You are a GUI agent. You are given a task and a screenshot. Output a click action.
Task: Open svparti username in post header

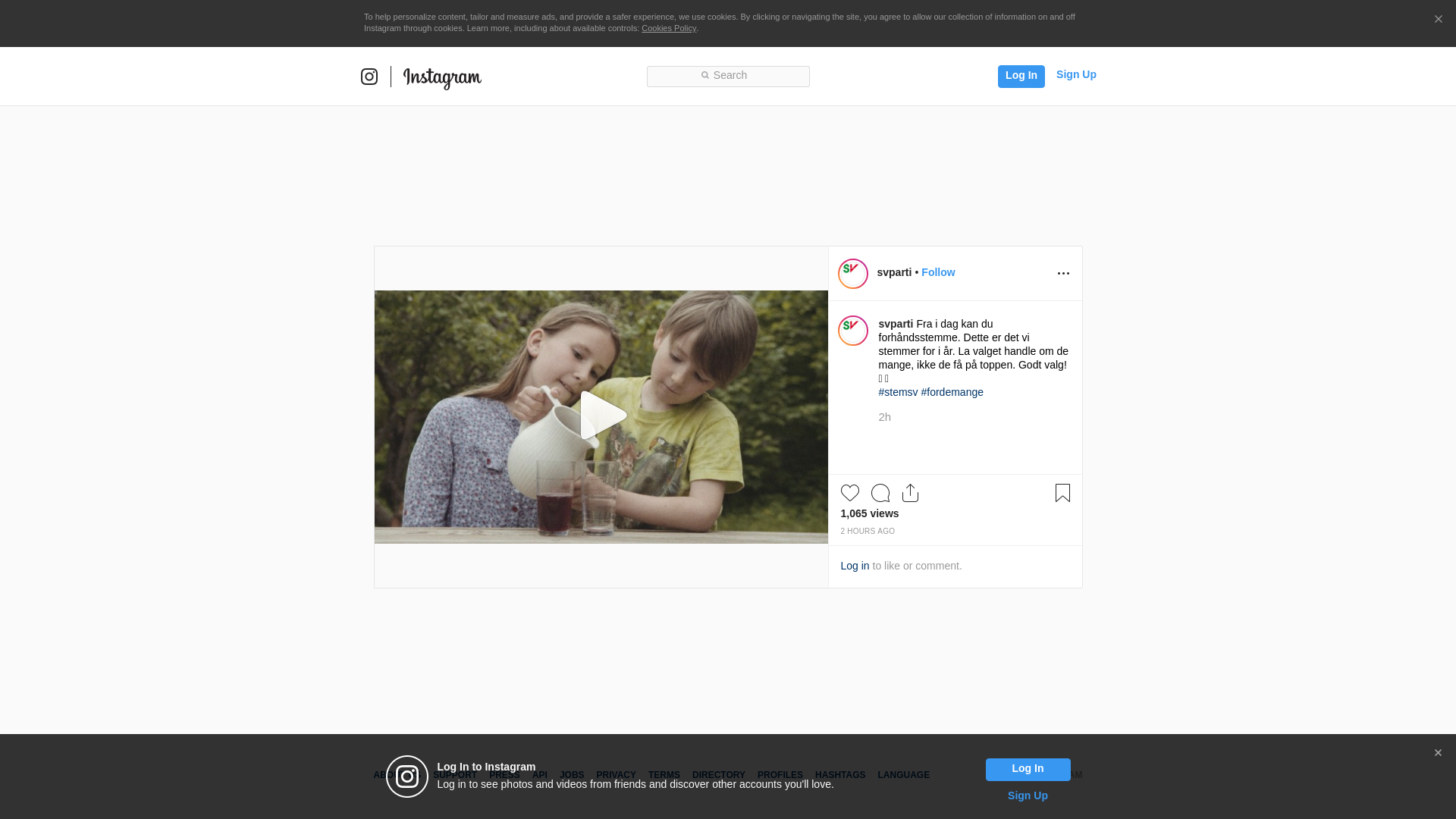point(894,272)
